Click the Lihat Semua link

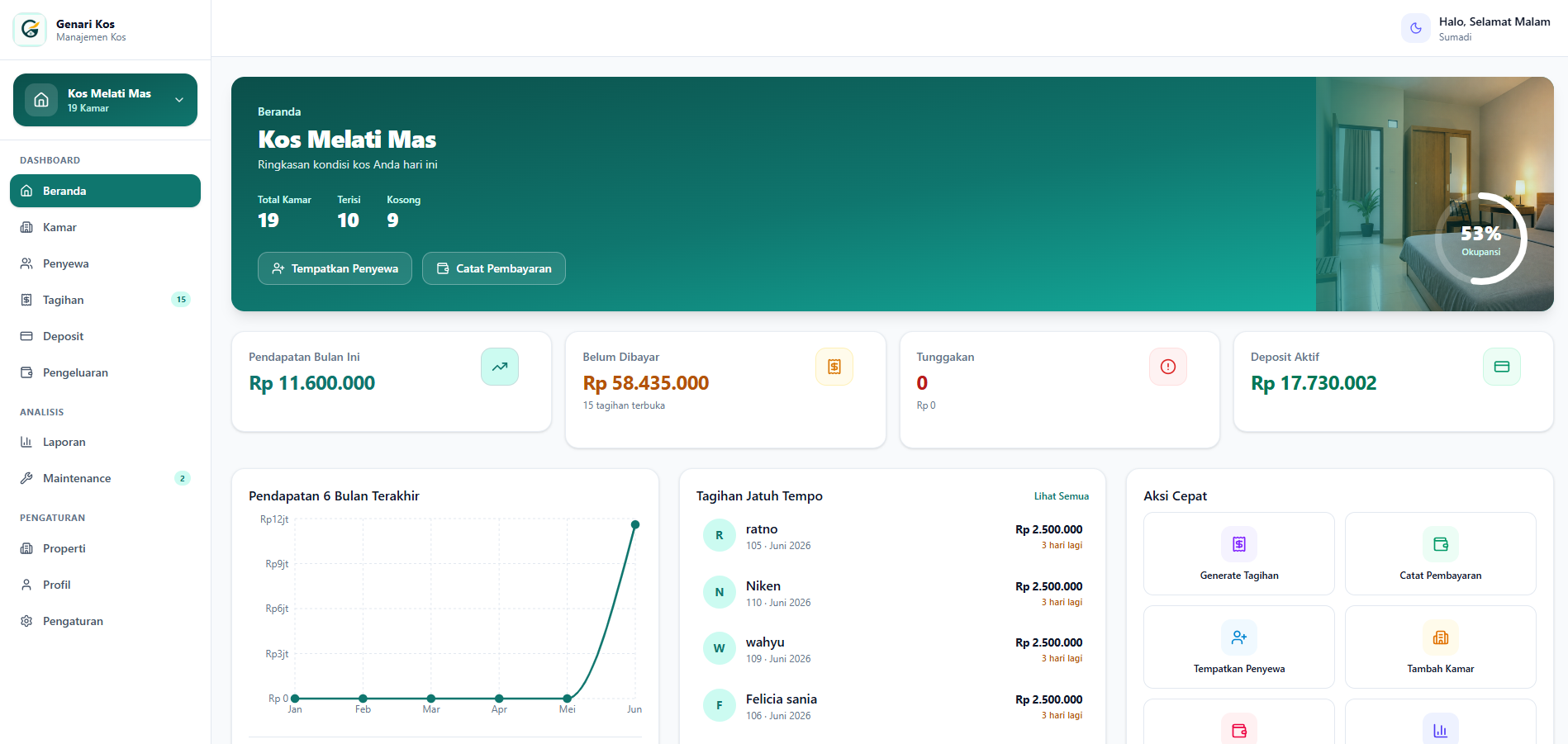pyautogui.click(x=1062, y=496)
